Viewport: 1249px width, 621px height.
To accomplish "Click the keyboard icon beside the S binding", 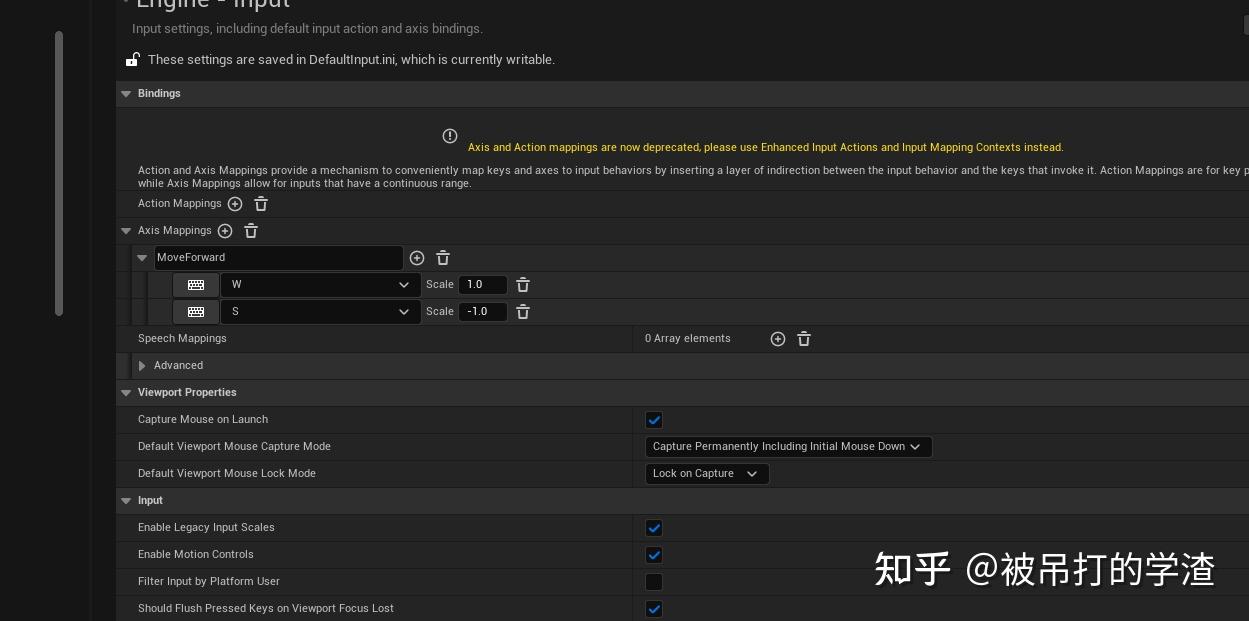I will pyautogui.click(x=196, y=312).
